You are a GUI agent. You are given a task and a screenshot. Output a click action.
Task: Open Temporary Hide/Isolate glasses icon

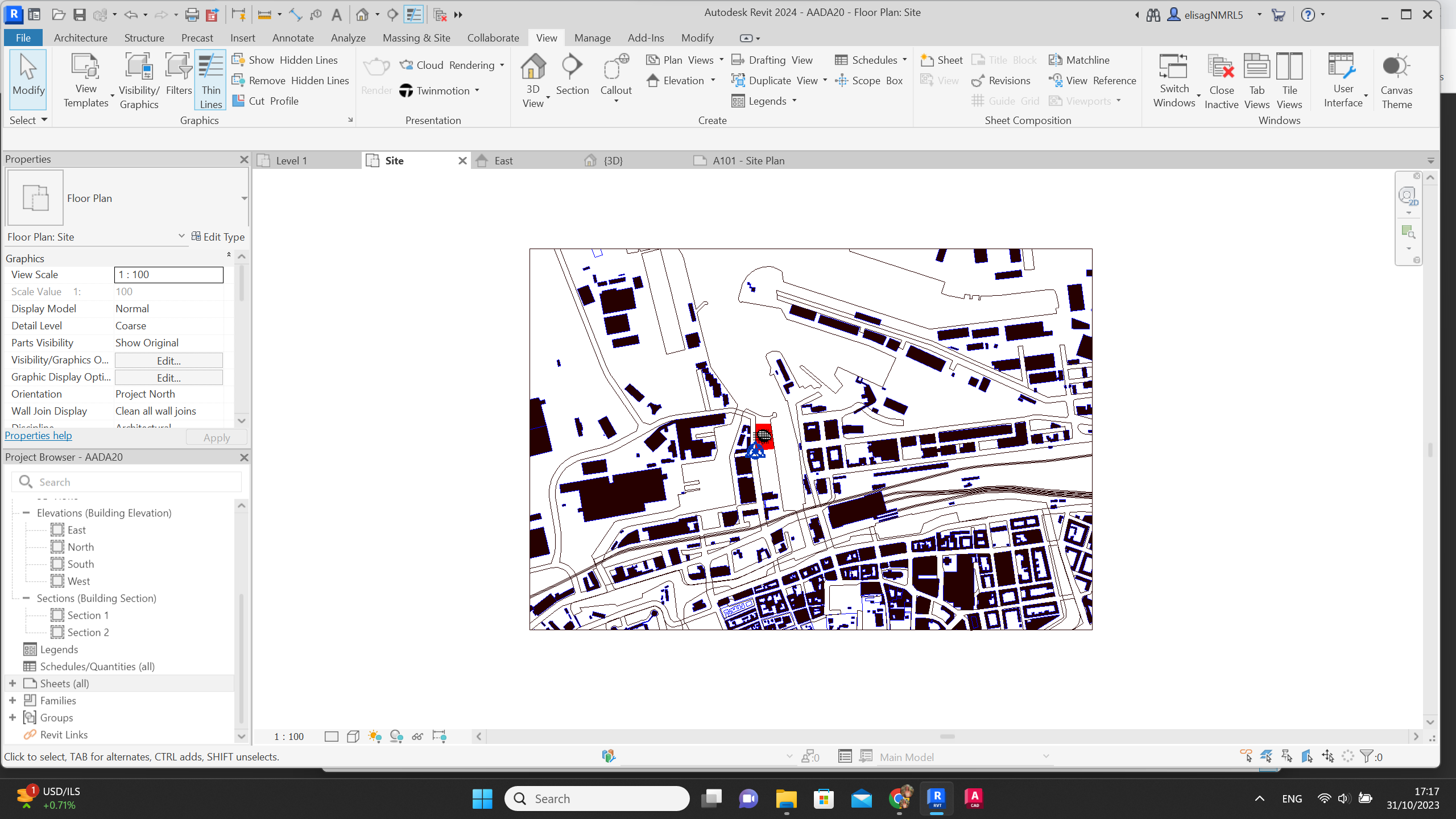418,737
